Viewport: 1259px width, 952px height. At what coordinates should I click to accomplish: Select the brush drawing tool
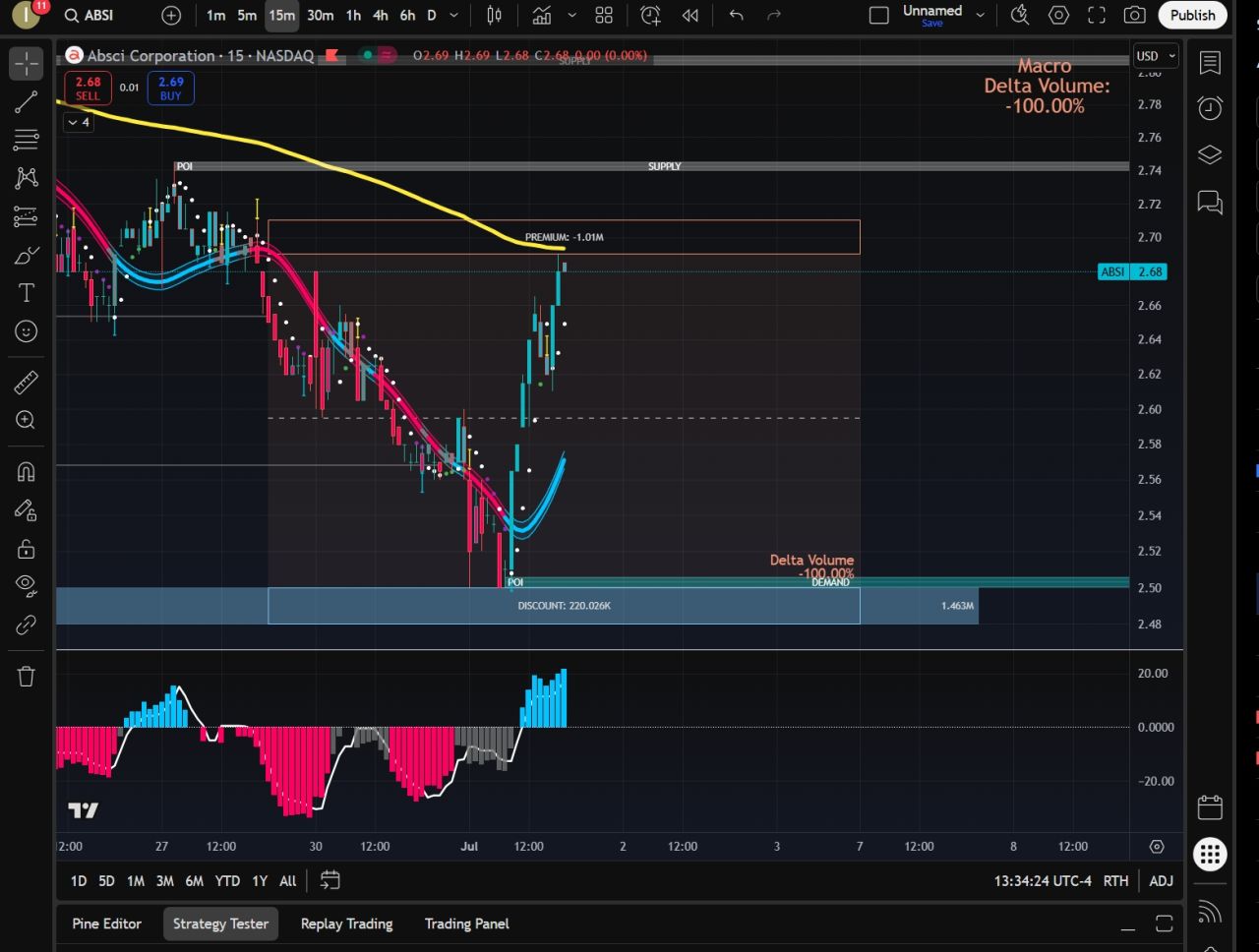coord(27,256)
